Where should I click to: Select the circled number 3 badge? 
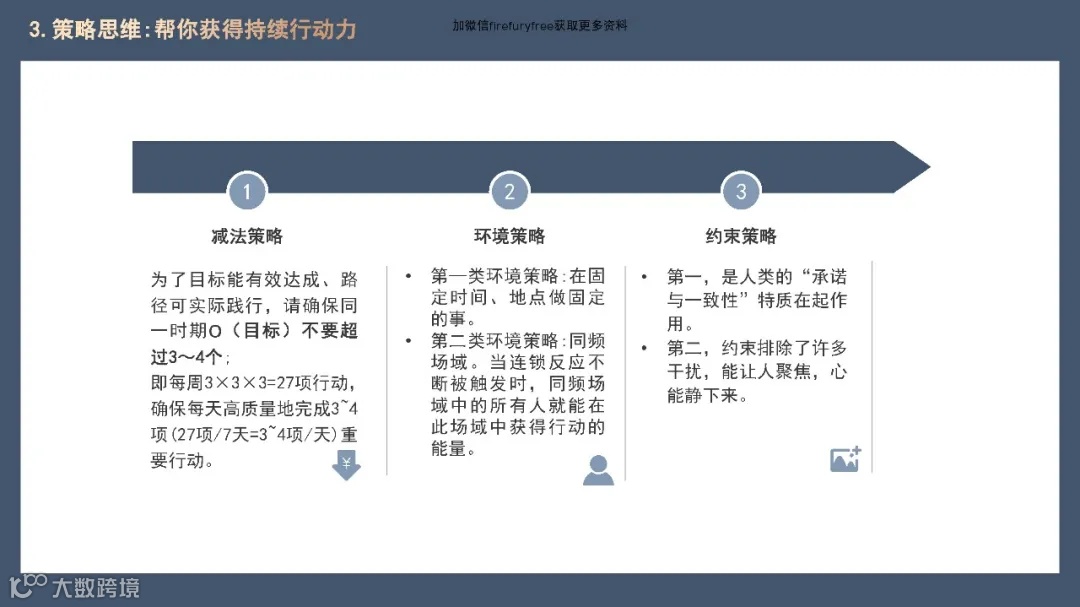pyautogui.click(x=741, y=191)
